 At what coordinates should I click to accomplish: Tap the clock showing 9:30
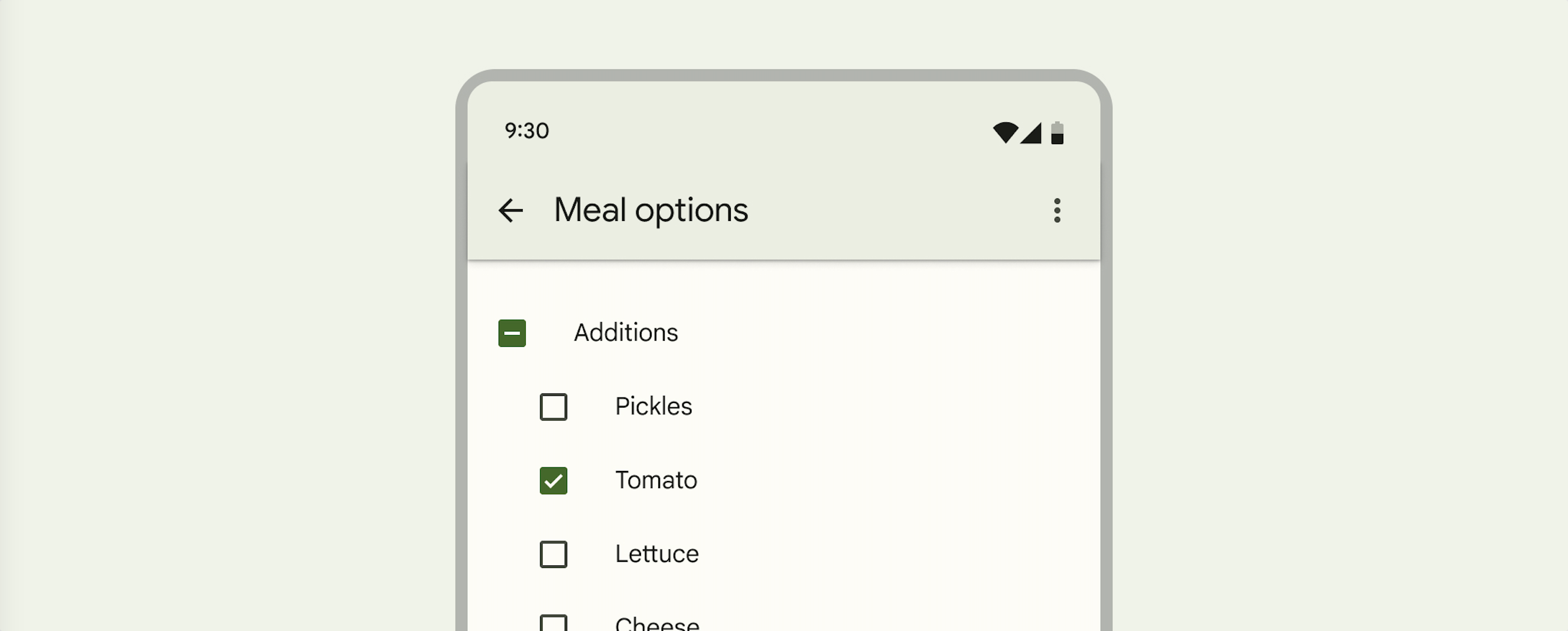[526, 130]
